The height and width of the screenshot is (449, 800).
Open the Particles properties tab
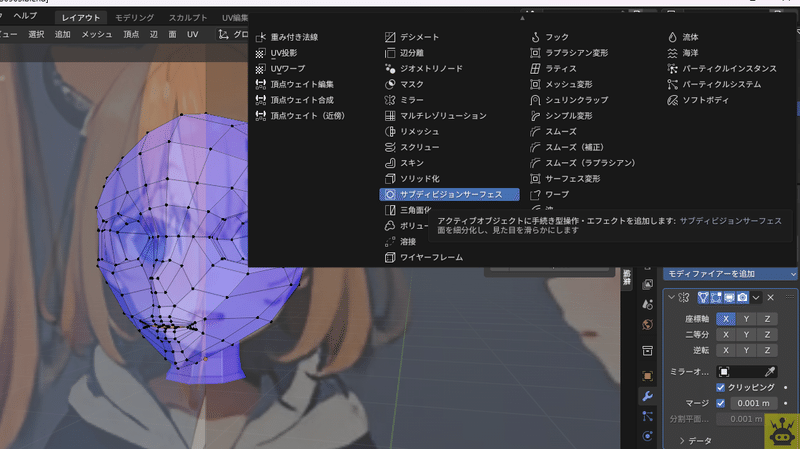(x=647, y=416)
